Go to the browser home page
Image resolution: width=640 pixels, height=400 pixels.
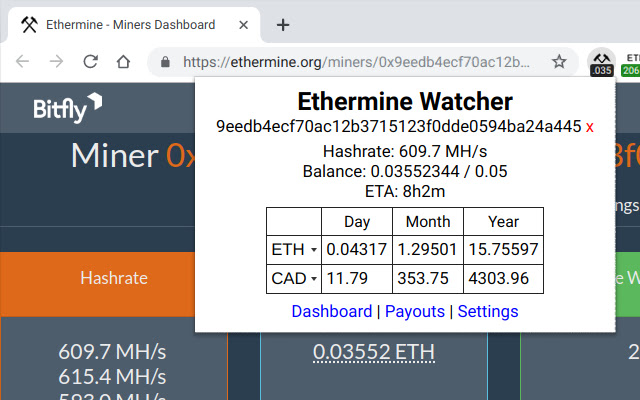click(123, 62)
